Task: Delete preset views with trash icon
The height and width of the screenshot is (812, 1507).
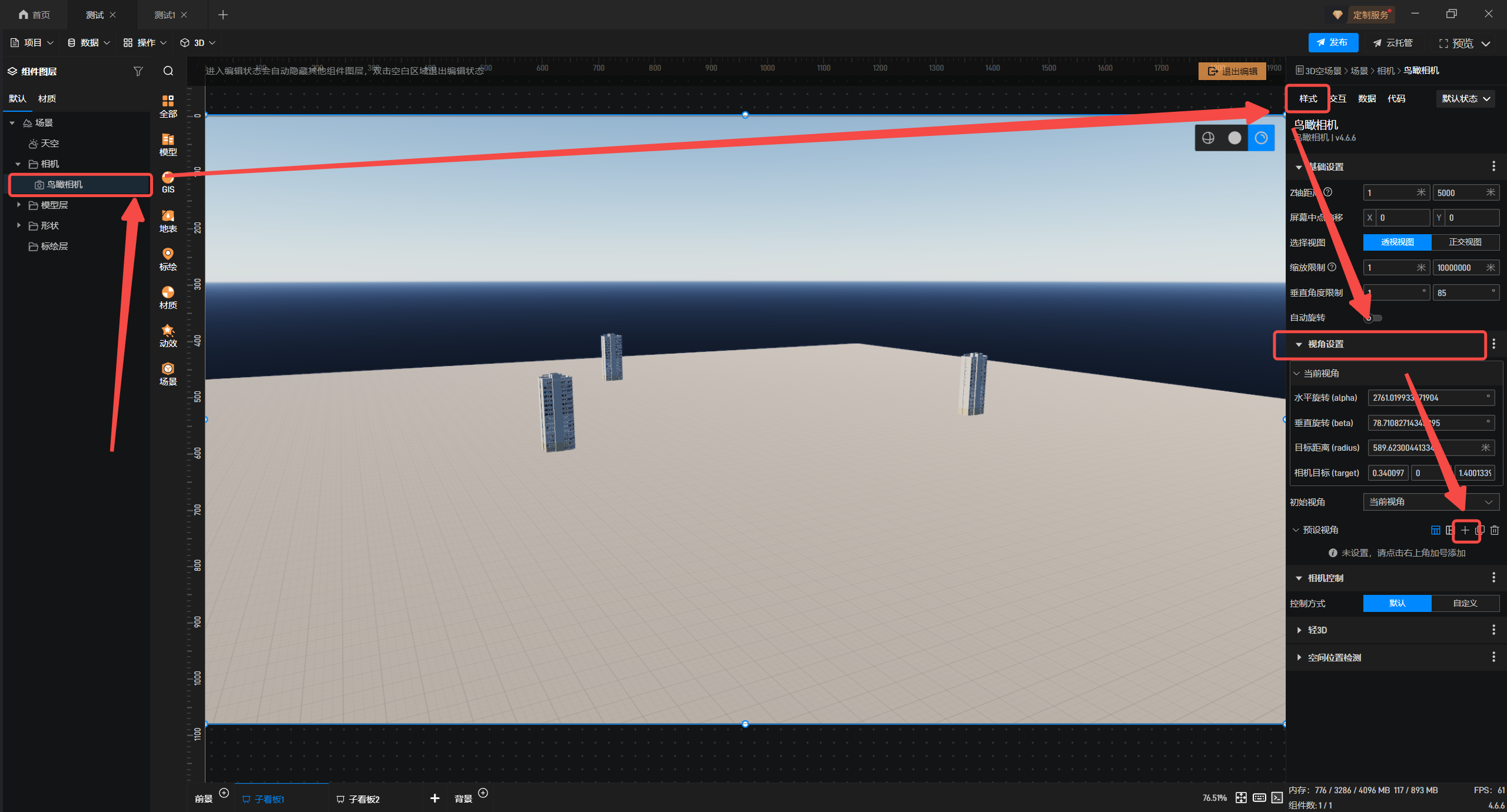Action: pos(1494,530)
